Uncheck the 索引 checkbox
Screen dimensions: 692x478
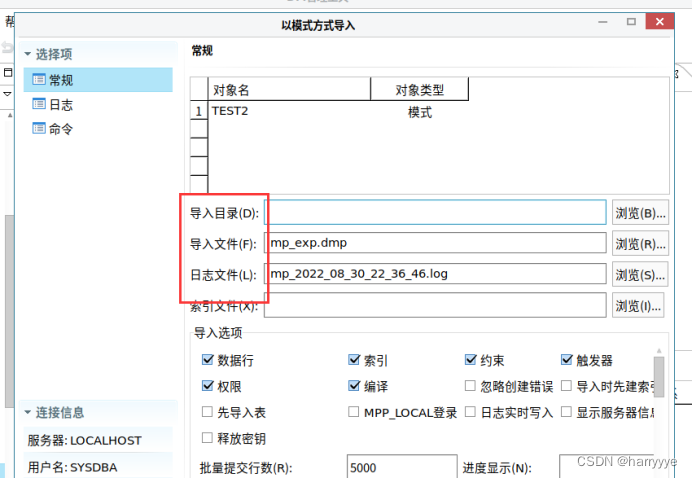point(354,360)
